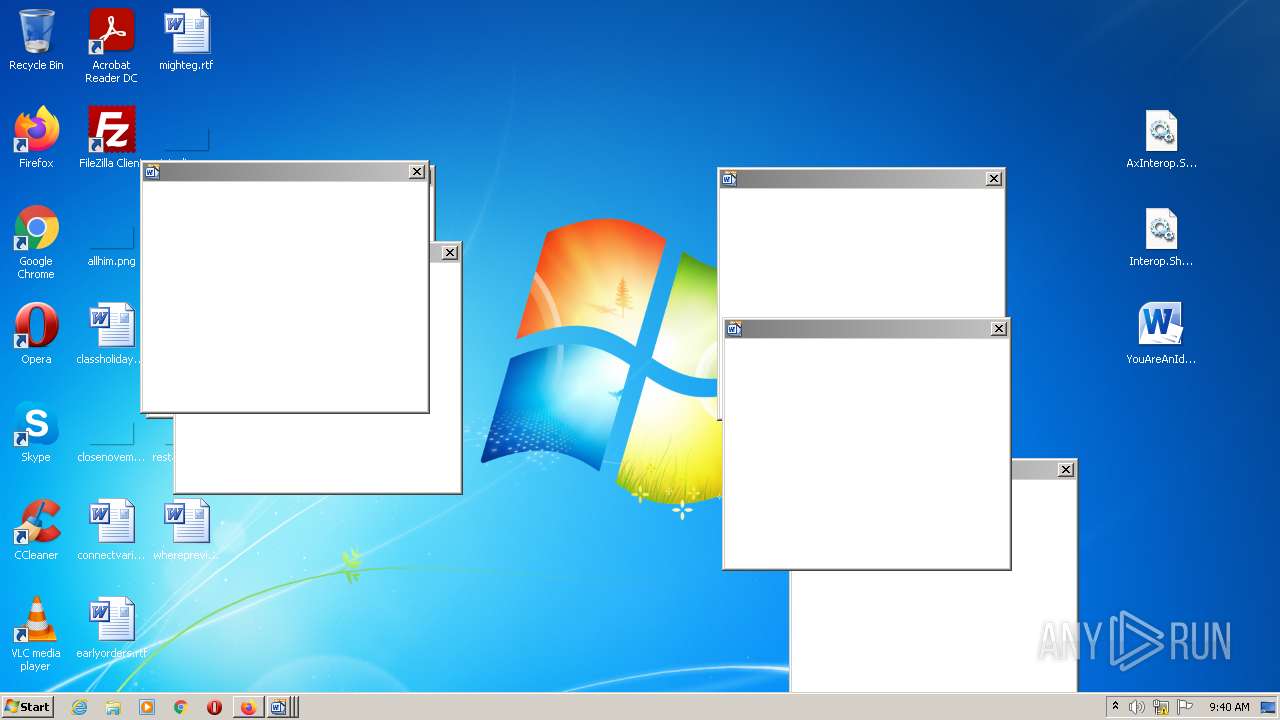Launch Internet Explorer from the taskbar
The width and height of the screenshot is (1280, 720).
coord(79,707)
